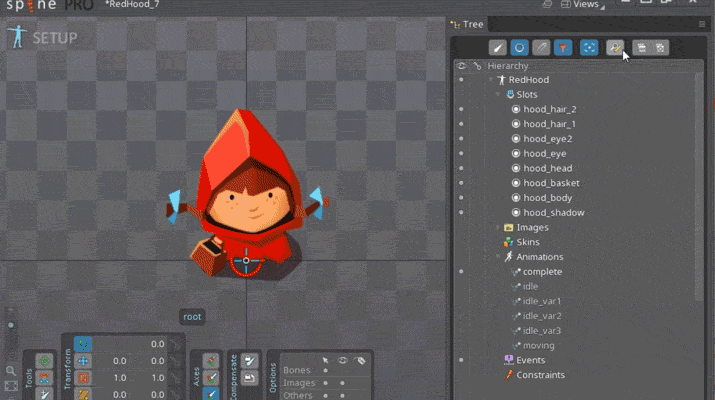Viewport: 715px width, 400px height.
Task: Select the Translate tool in Transform
Action: point(83,361)
